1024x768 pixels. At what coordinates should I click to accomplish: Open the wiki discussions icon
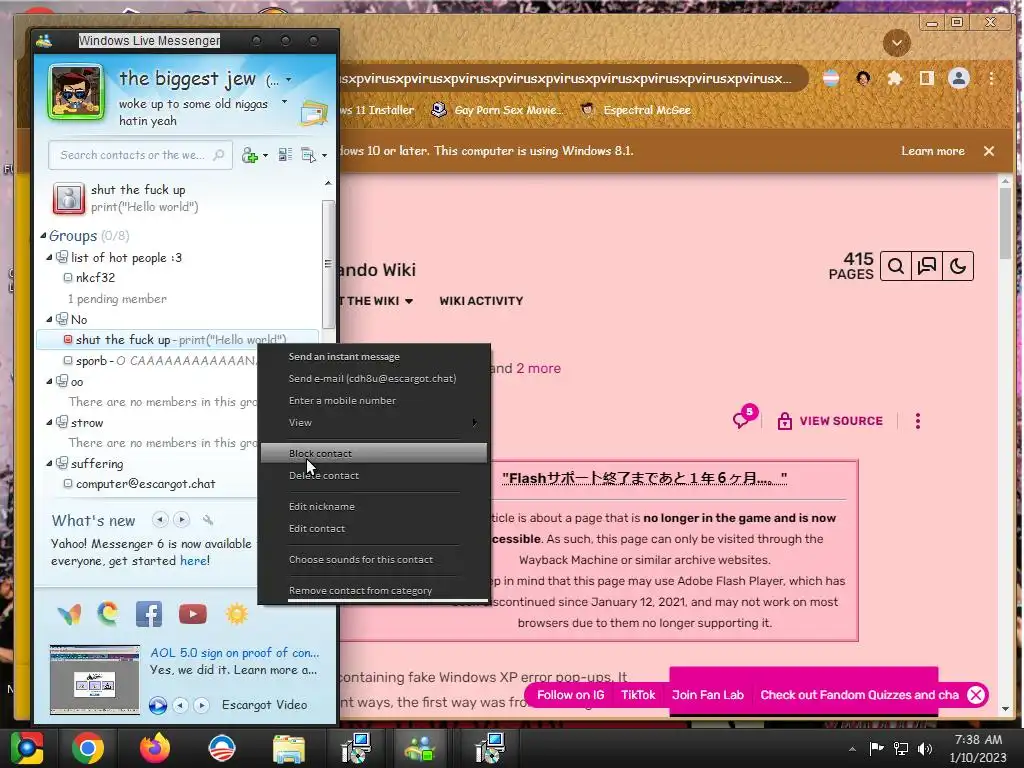point(927,266)
